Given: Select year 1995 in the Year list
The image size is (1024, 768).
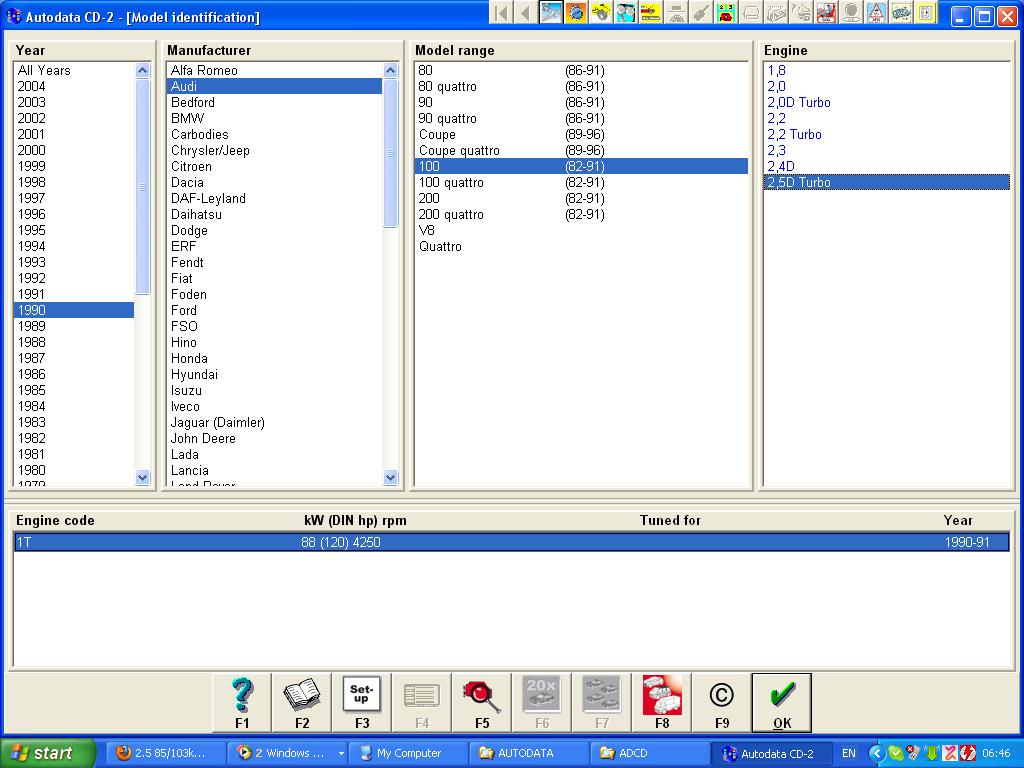Looking at the screenshot, I should click(x=74, y=231).
